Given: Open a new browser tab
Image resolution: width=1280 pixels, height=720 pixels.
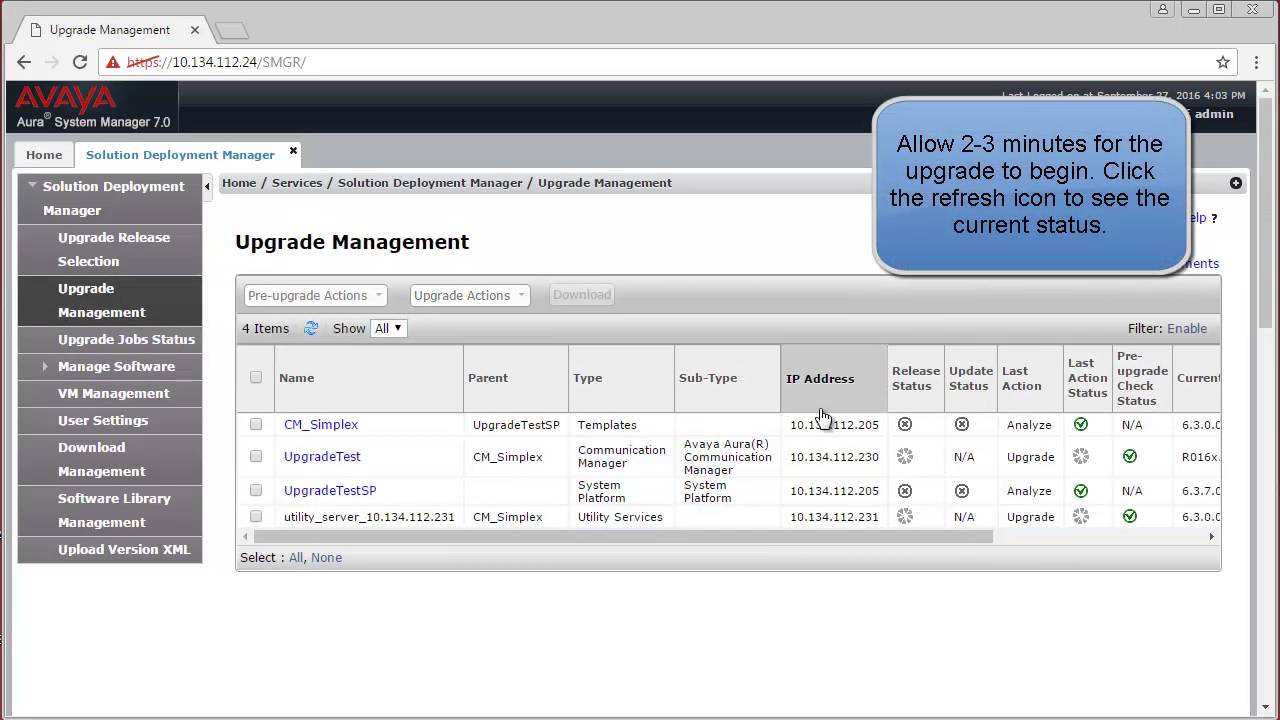Looking at the screenshot, I should point(231,30).
